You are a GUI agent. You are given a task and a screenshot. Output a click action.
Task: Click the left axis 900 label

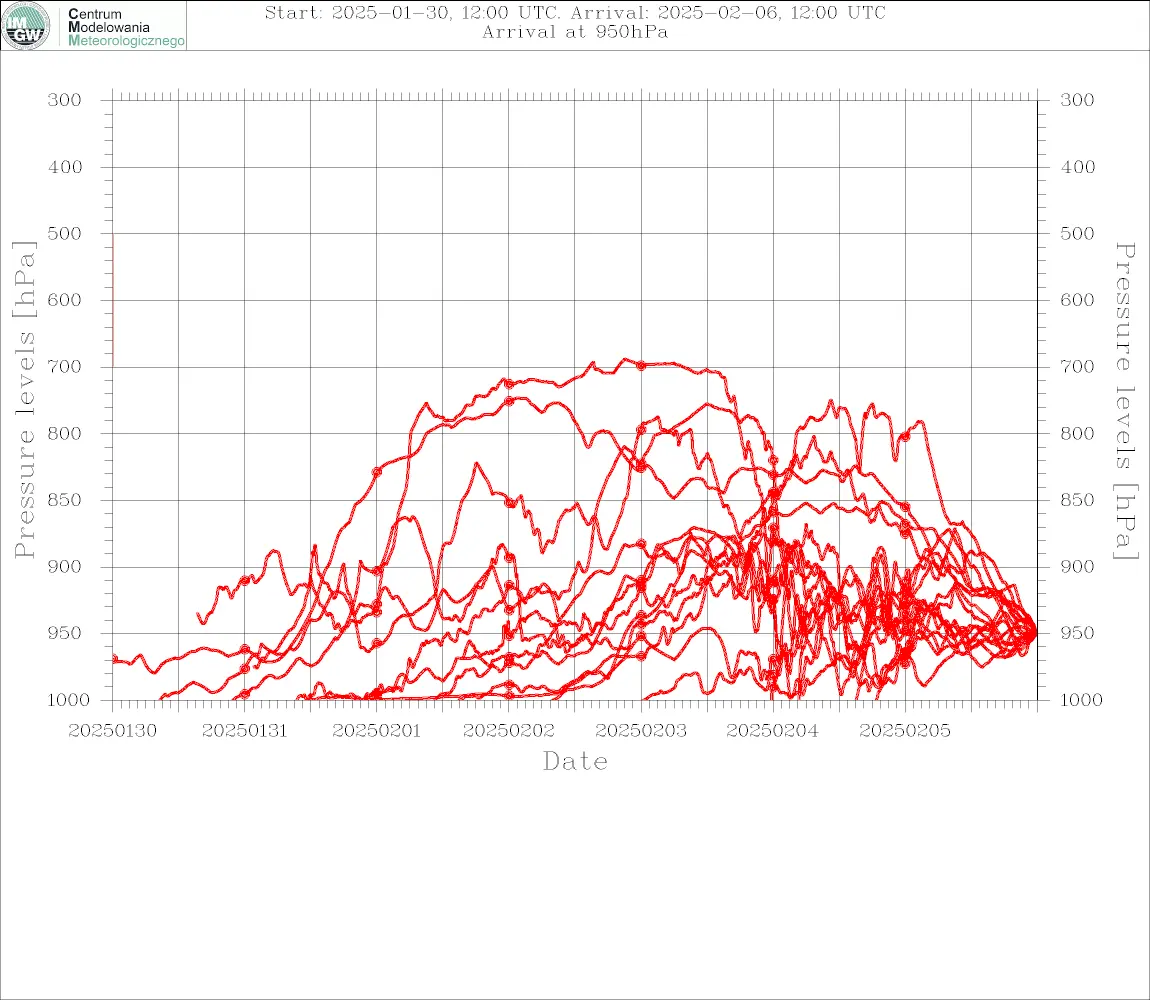(65, 566)
